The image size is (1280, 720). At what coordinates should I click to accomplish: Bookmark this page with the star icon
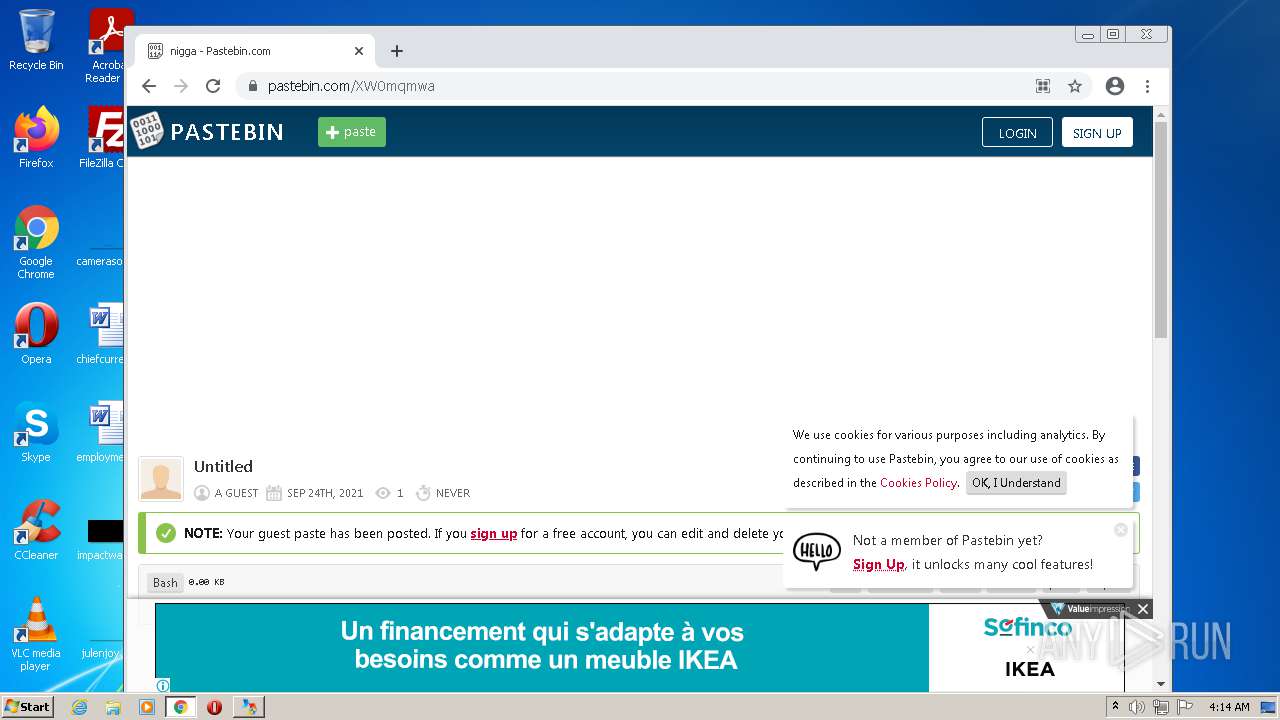pos(1075,86)
